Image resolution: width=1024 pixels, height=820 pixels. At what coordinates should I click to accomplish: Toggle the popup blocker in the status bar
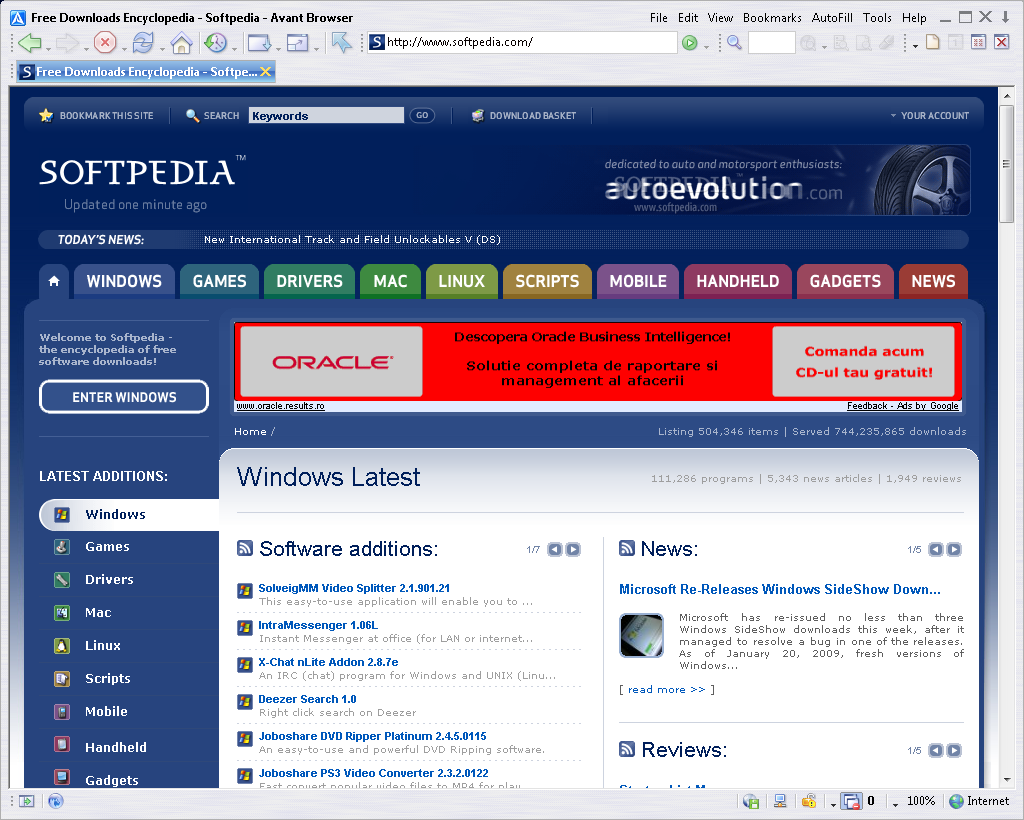coord(851,801)
